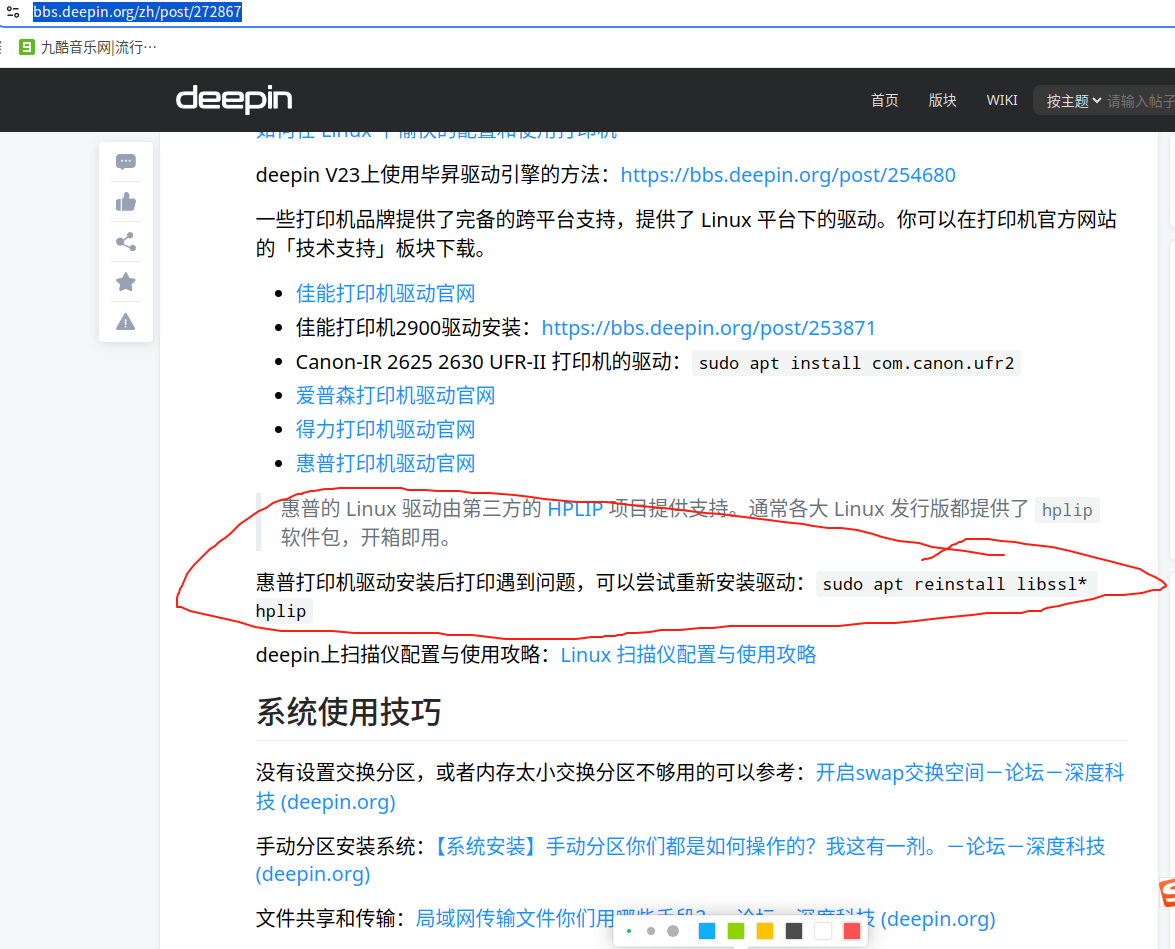Pick the dark gray annotation color
1175x949 pixels.
[x=794, y=931]
